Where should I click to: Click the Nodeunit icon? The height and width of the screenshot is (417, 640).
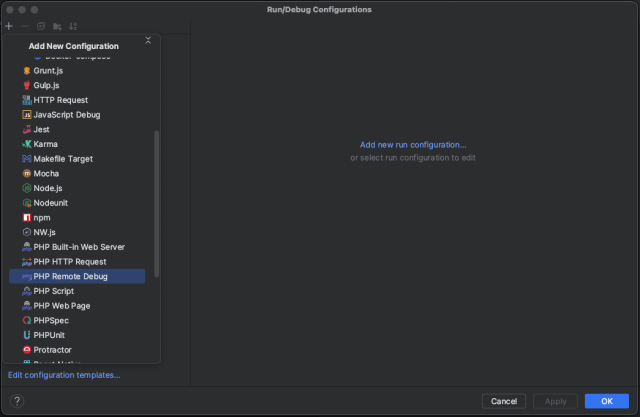tap(27, 203)
